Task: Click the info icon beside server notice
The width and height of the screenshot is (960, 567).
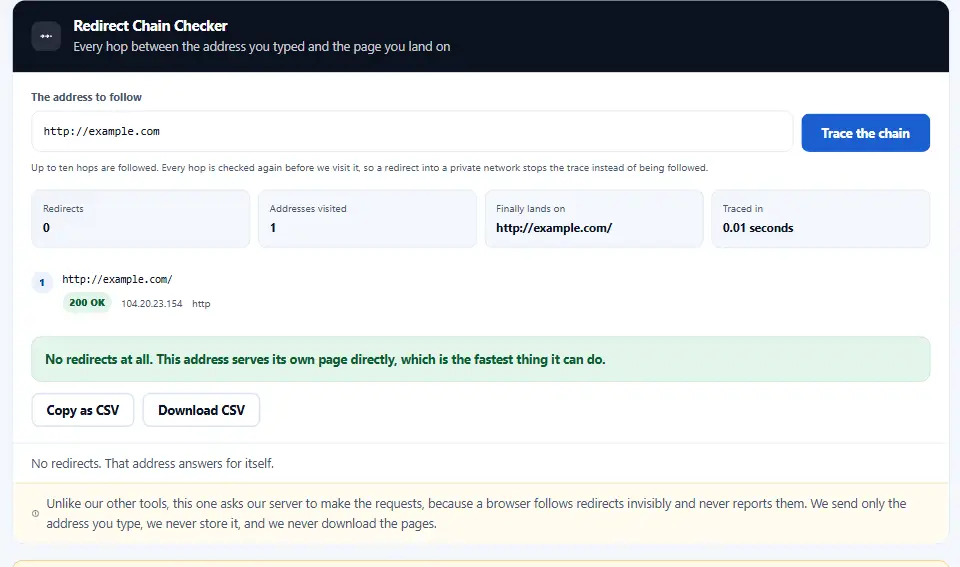Action: (x=36, y=513)
